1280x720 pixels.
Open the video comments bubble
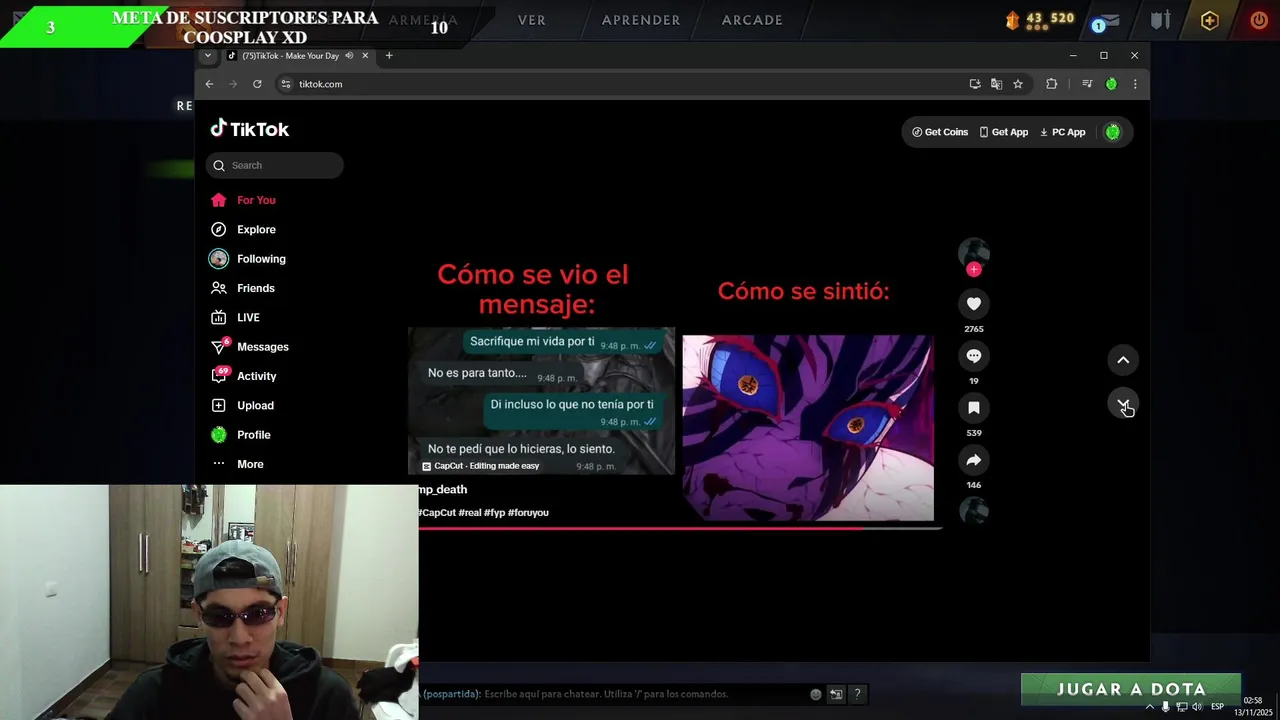coord(973,356)
